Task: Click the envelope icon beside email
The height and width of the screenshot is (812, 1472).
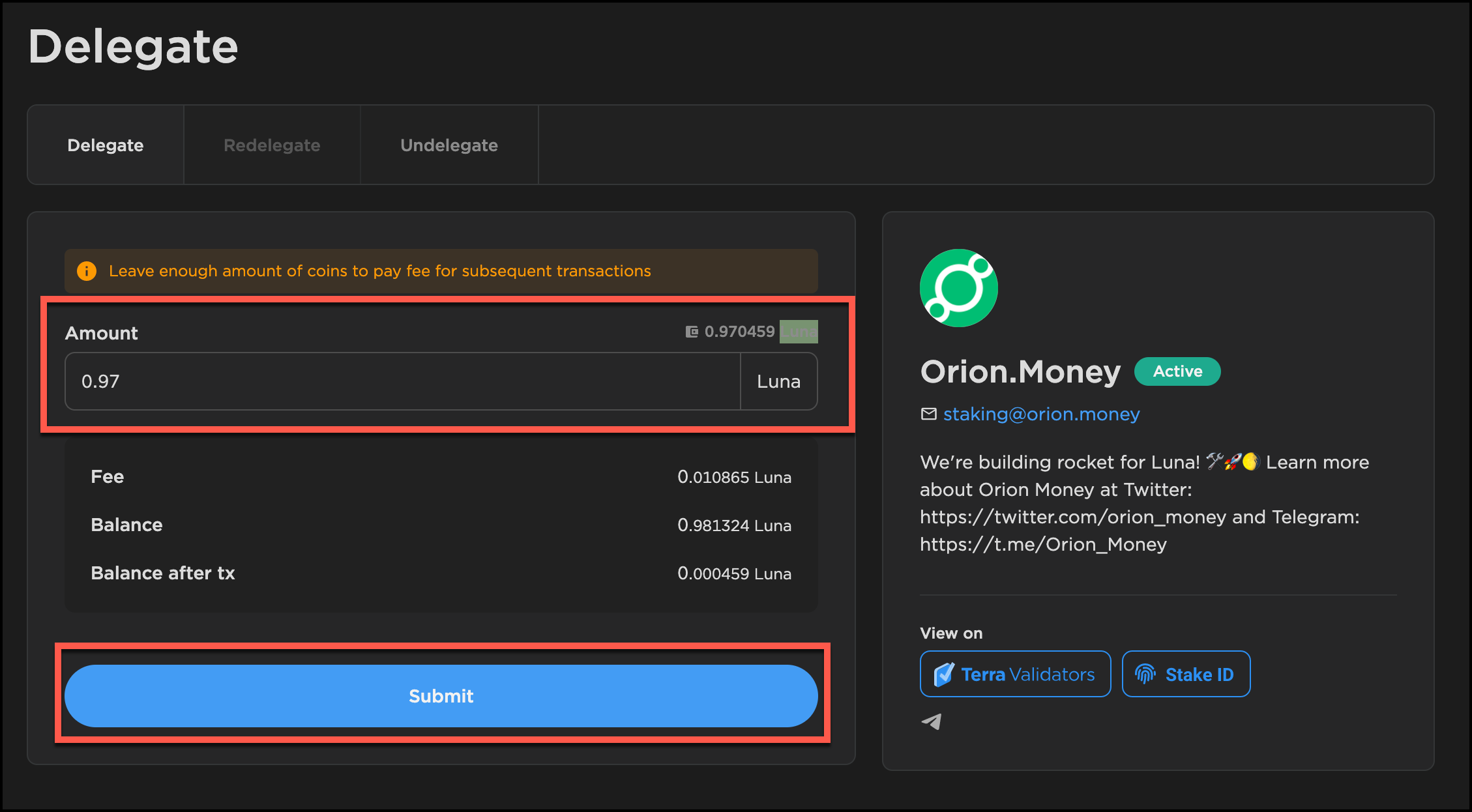Action: tap(928, 414)
